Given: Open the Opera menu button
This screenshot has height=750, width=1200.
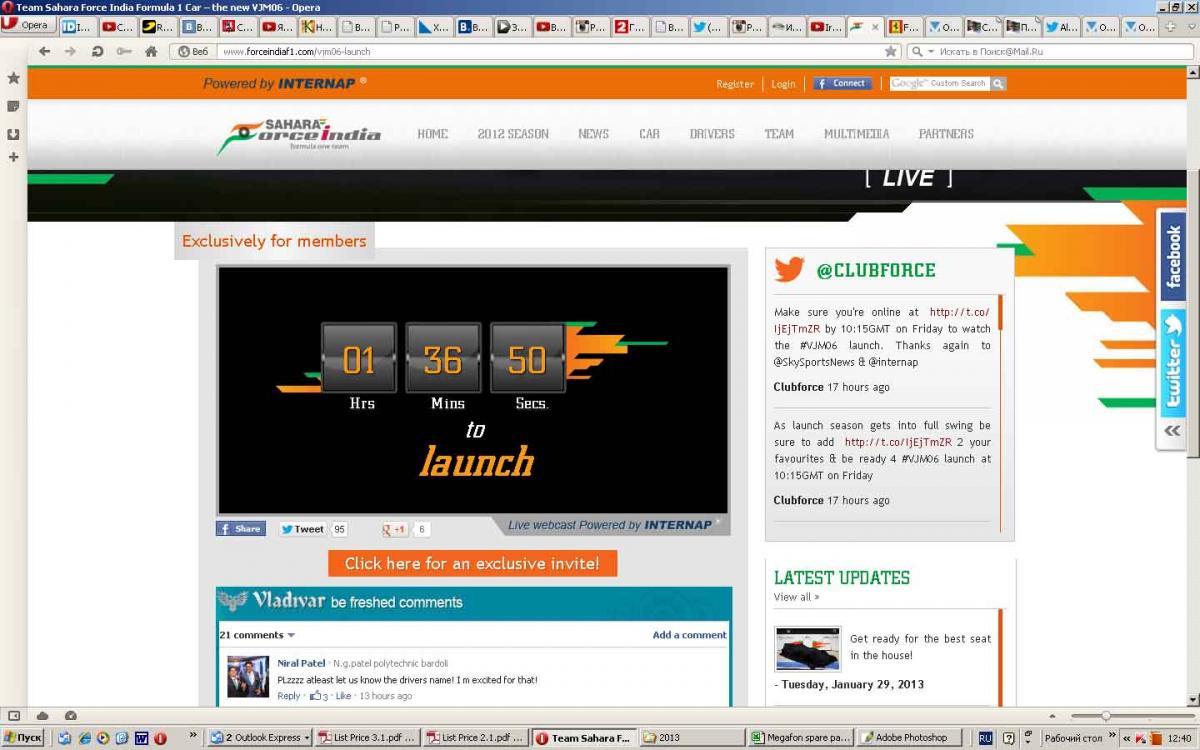Looking at the screenshot, I should 28,26.
